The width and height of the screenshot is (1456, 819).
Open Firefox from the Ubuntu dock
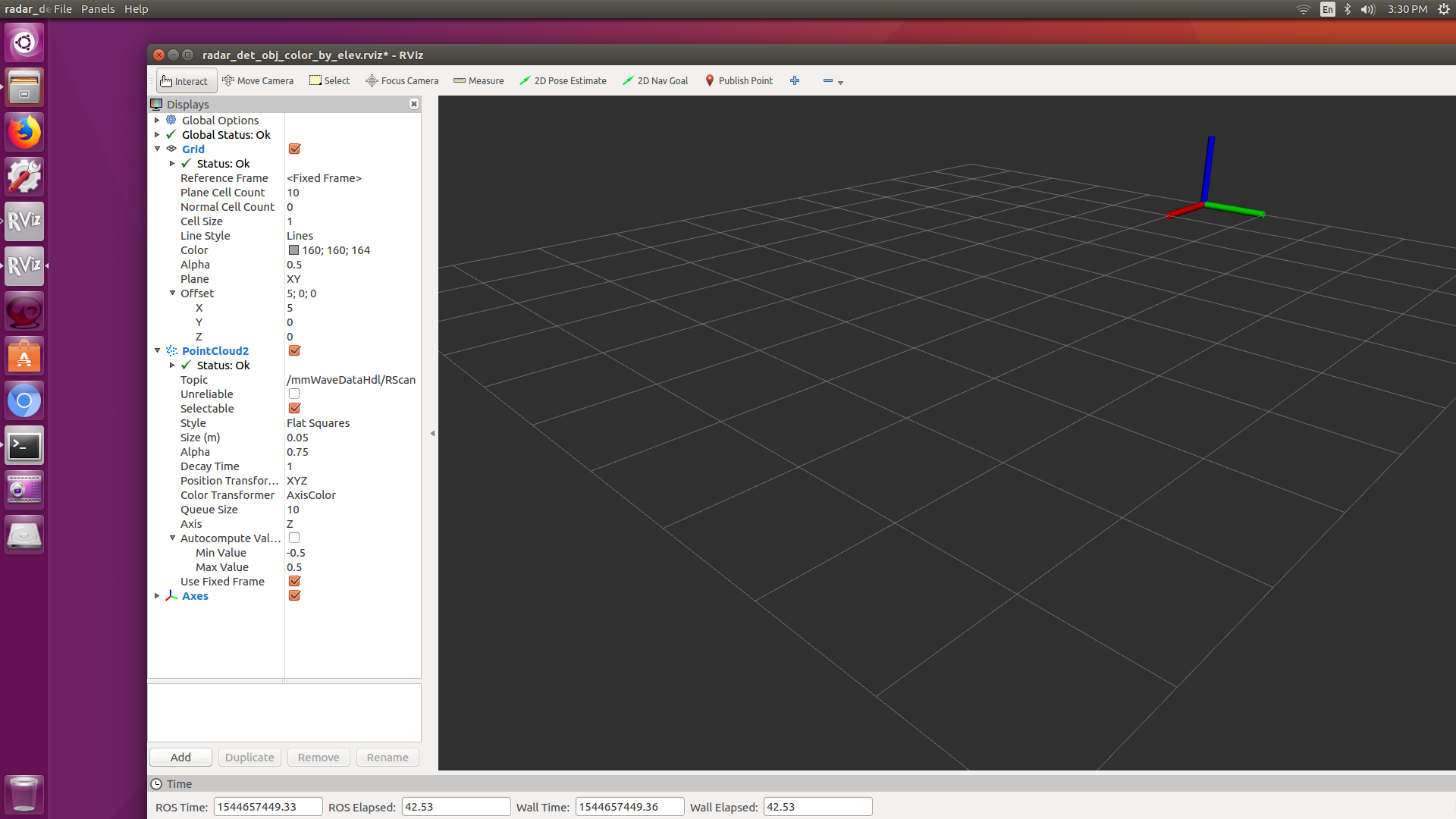24,132
